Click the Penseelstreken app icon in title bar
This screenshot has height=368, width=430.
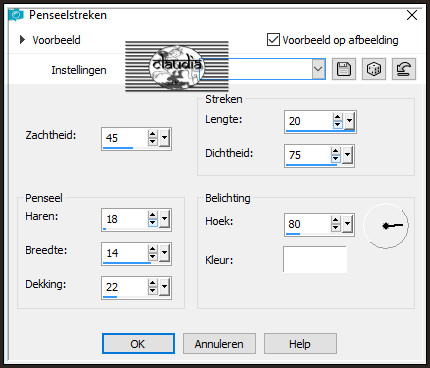pos(16,15)
